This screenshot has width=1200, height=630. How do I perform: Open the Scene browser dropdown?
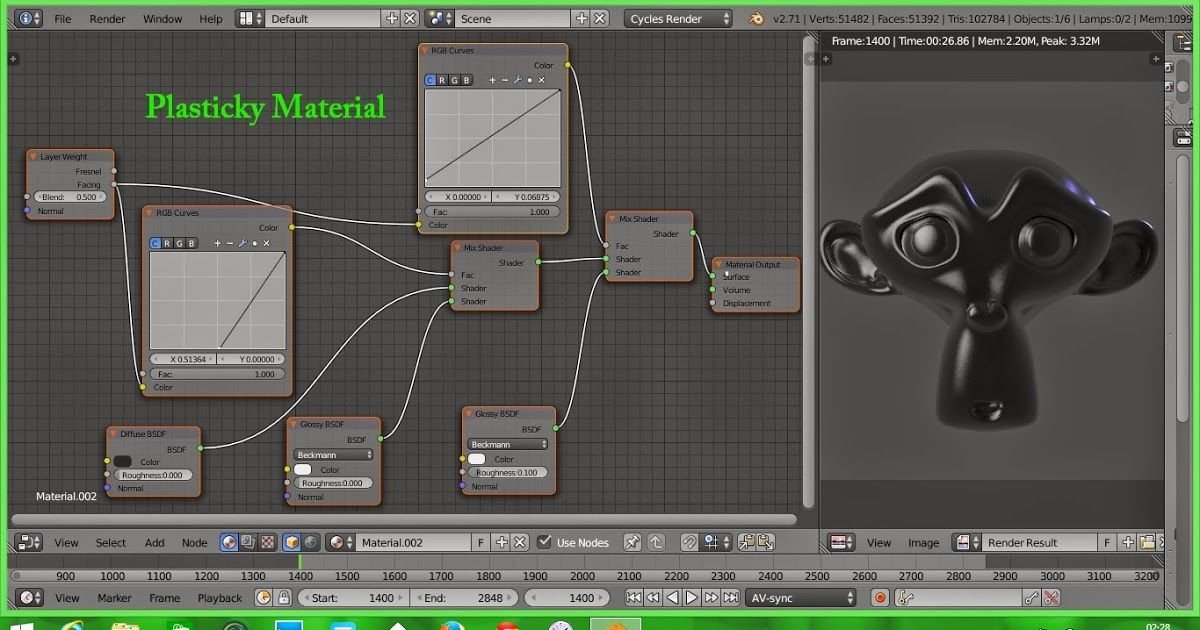pos(440,18)
